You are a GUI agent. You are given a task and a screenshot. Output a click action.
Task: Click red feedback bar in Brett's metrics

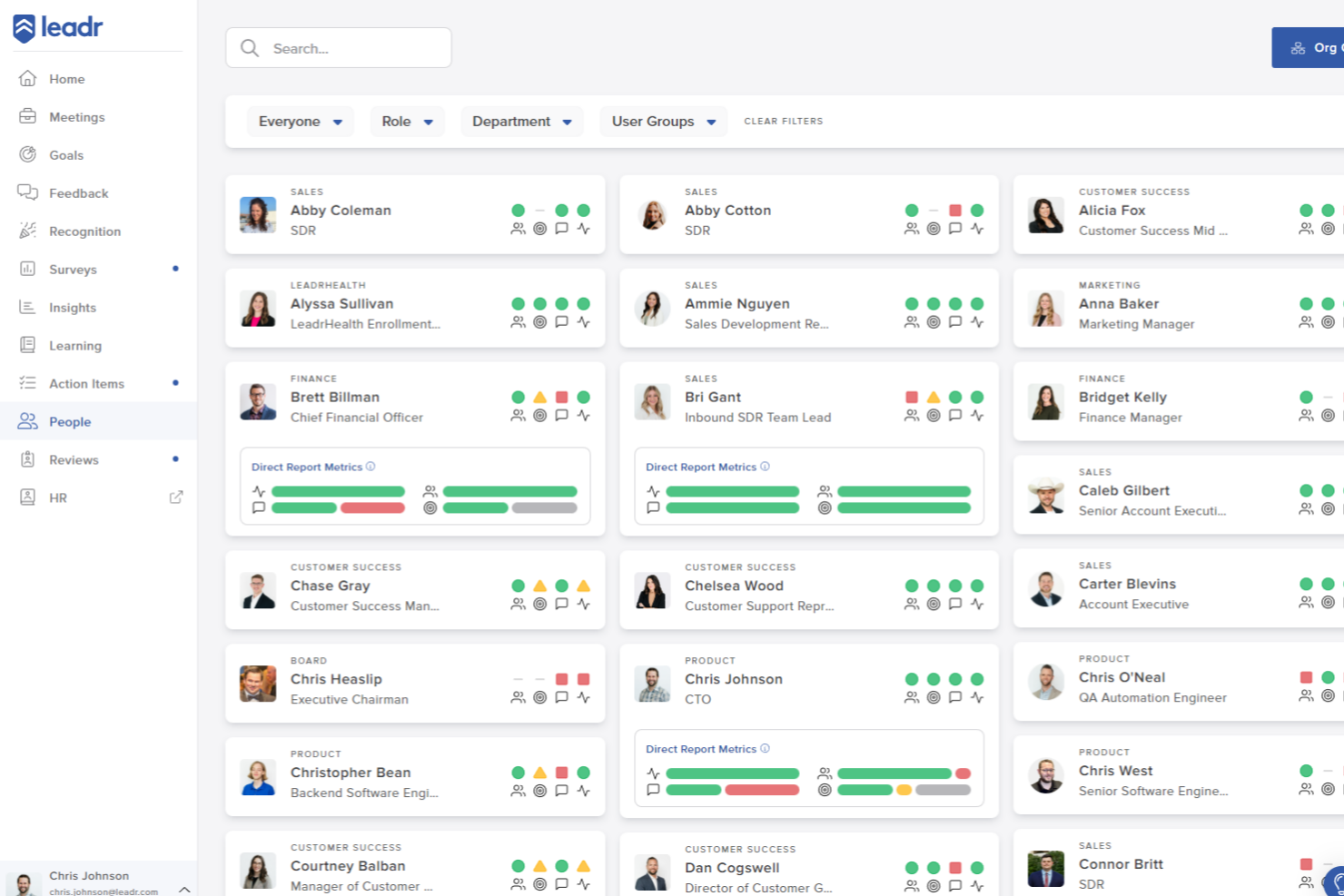[x=372, y=508]
